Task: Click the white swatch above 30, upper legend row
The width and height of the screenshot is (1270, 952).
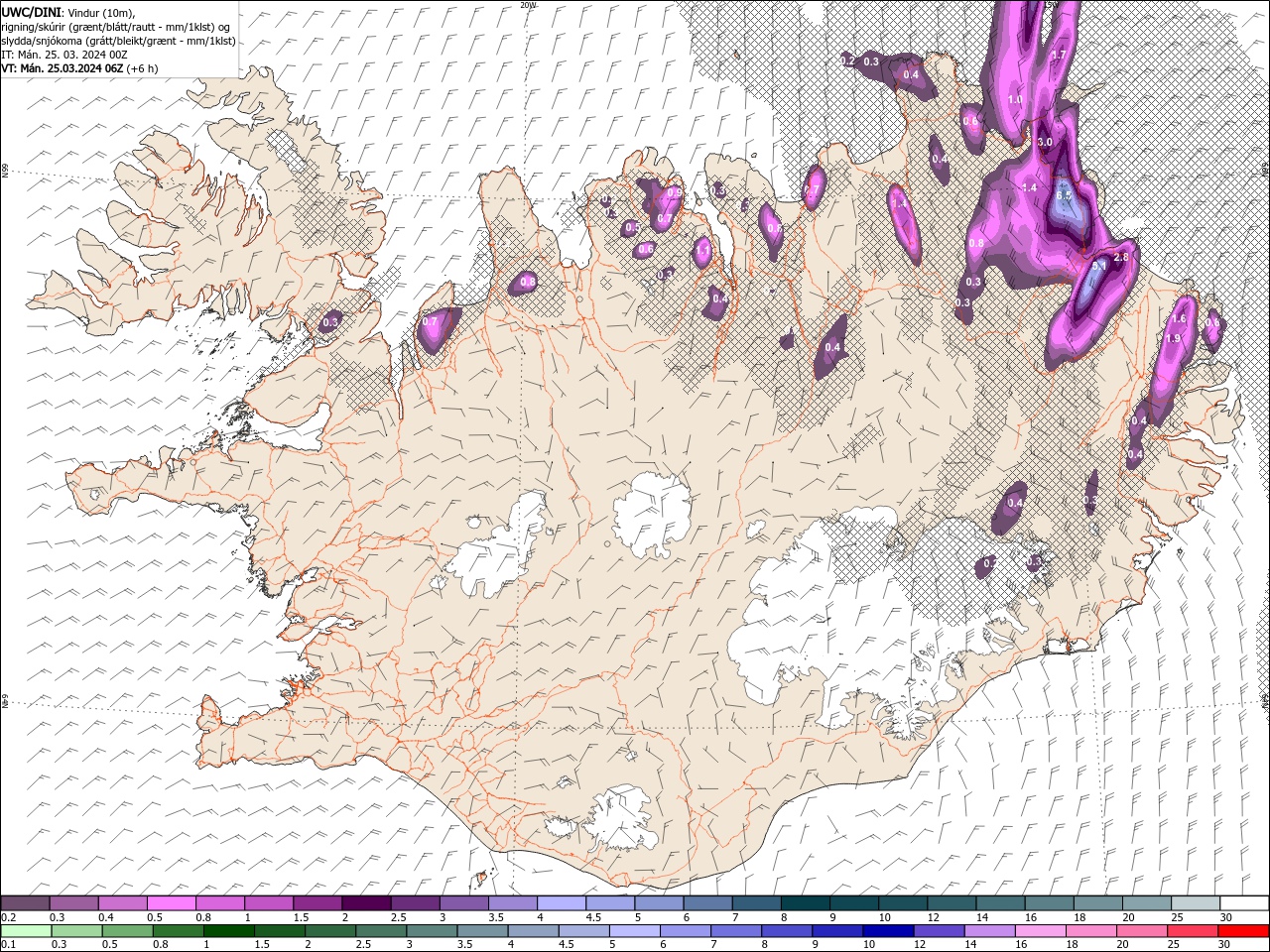Action: 1244,903
